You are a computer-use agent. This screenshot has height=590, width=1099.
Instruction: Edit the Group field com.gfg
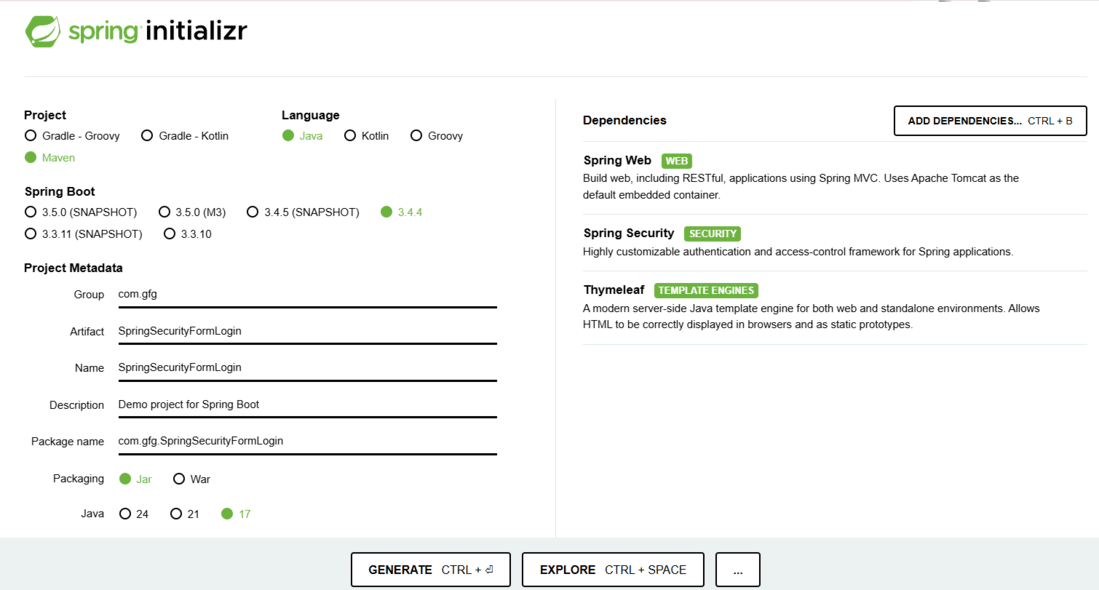[308, 294]
